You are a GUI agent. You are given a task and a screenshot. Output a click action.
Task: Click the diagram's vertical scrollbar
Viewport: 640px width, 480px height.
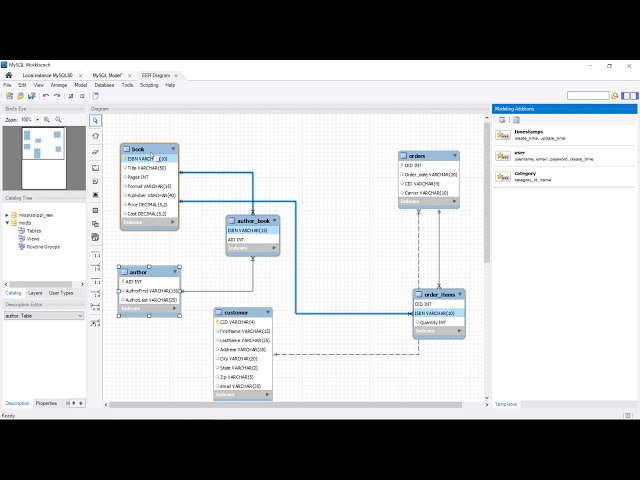click(x=487, y=192)
